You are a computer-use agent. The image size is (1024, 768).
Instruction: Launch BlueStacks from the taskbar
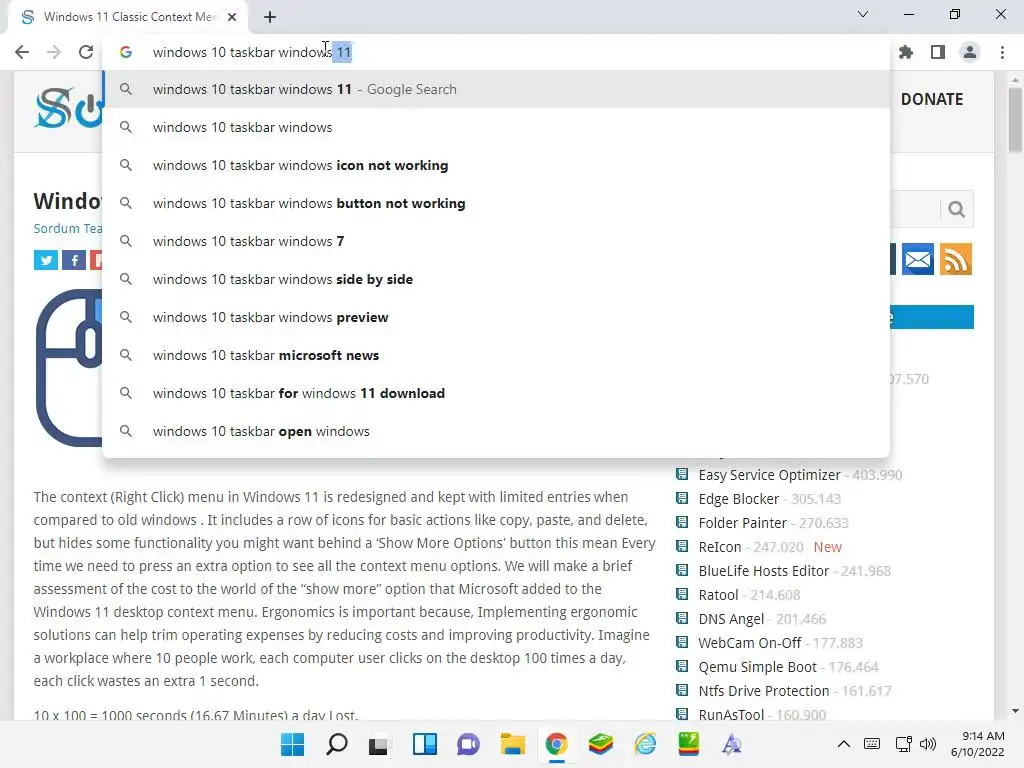click(600, 744)
